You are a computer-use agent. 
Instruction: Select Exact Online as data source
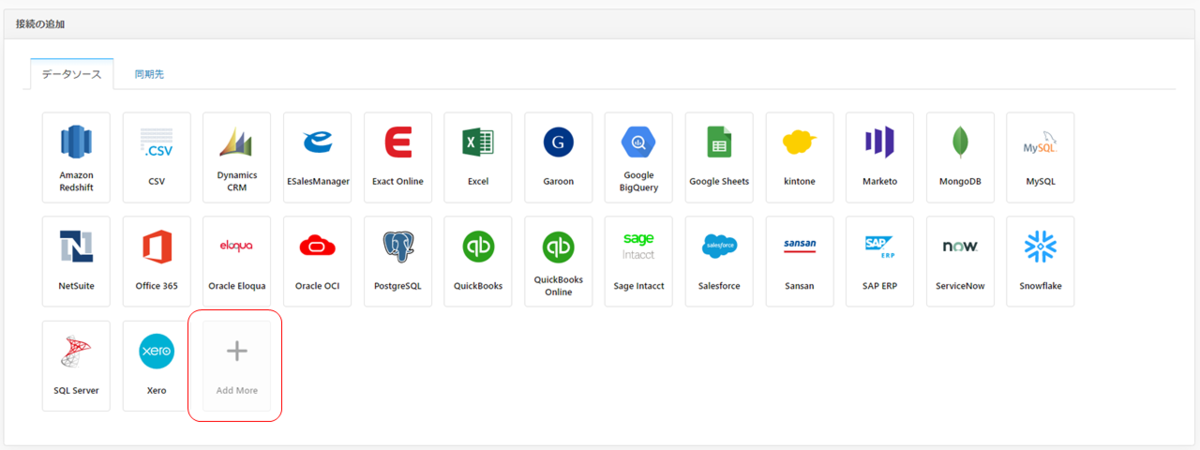[398, 157]
